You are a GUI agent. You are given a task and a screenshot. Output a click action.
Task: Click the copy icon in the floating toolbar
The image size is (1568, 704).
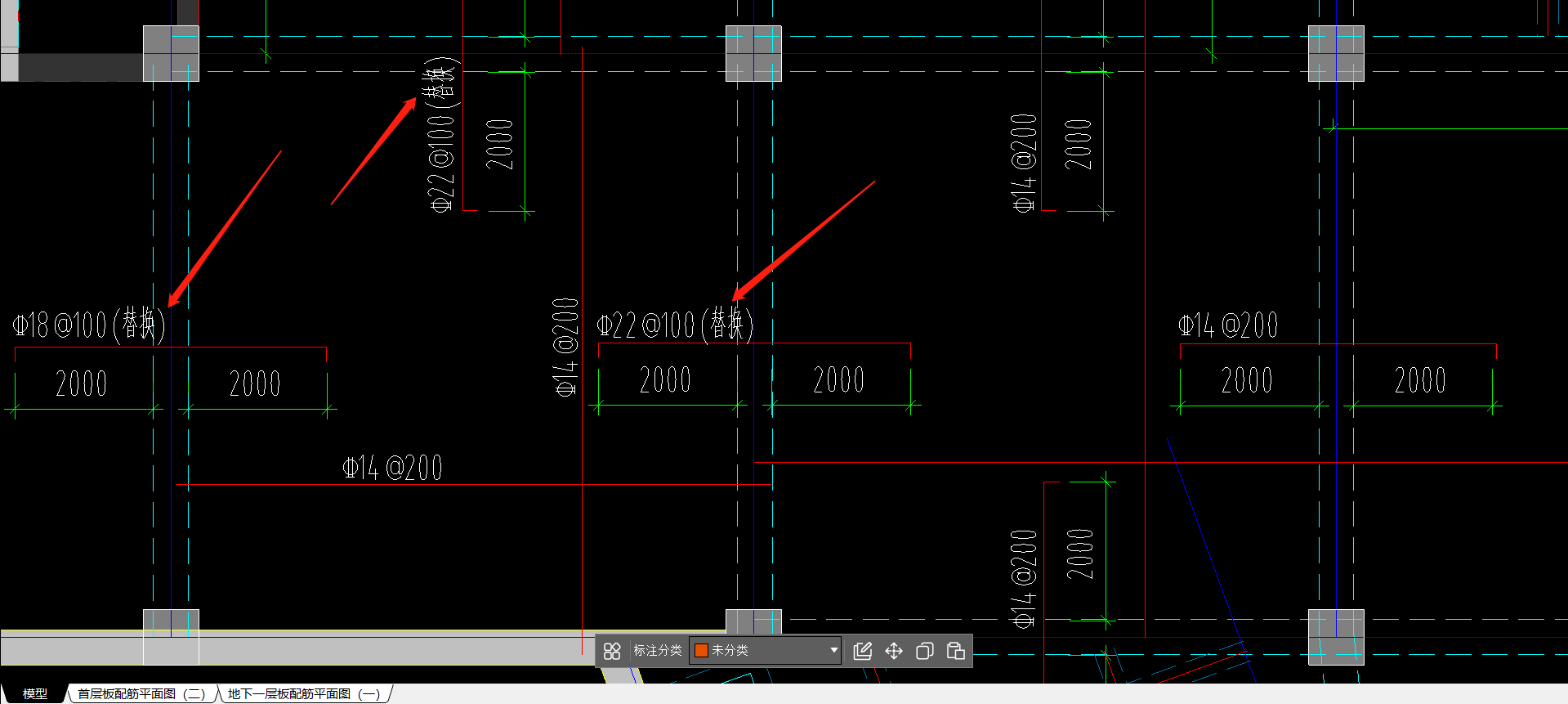click(x=925, y=651)
